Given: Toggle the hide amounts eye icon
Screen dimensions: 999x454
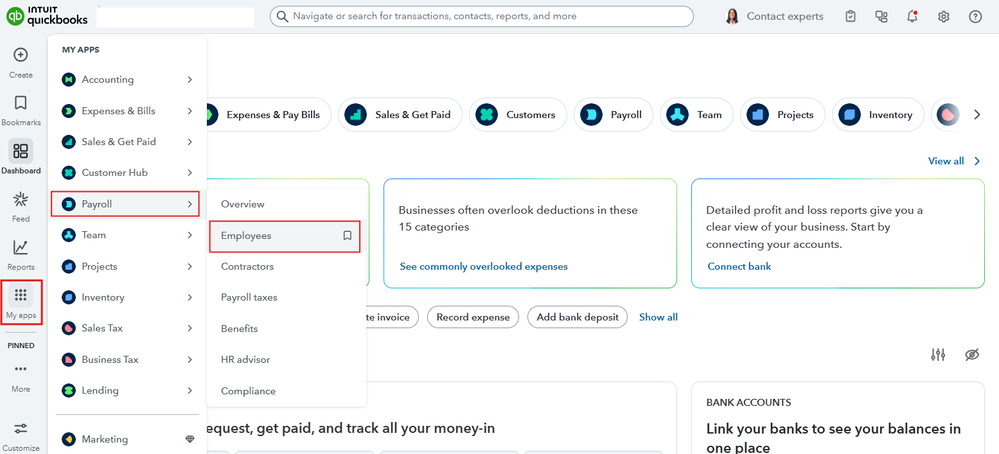Looking at the screenshot, I should point(971,355).
